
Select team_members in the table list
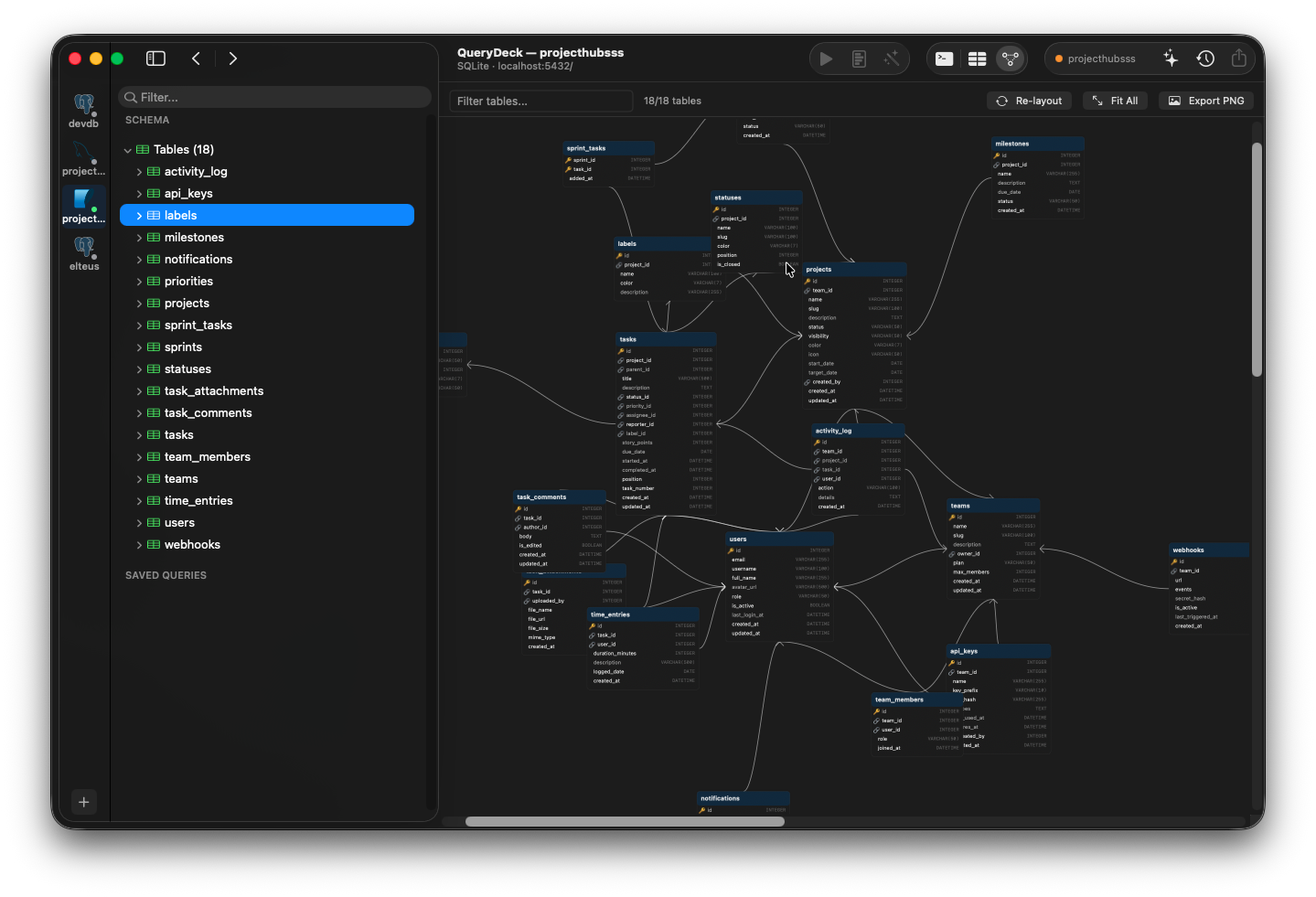point(267,457)
